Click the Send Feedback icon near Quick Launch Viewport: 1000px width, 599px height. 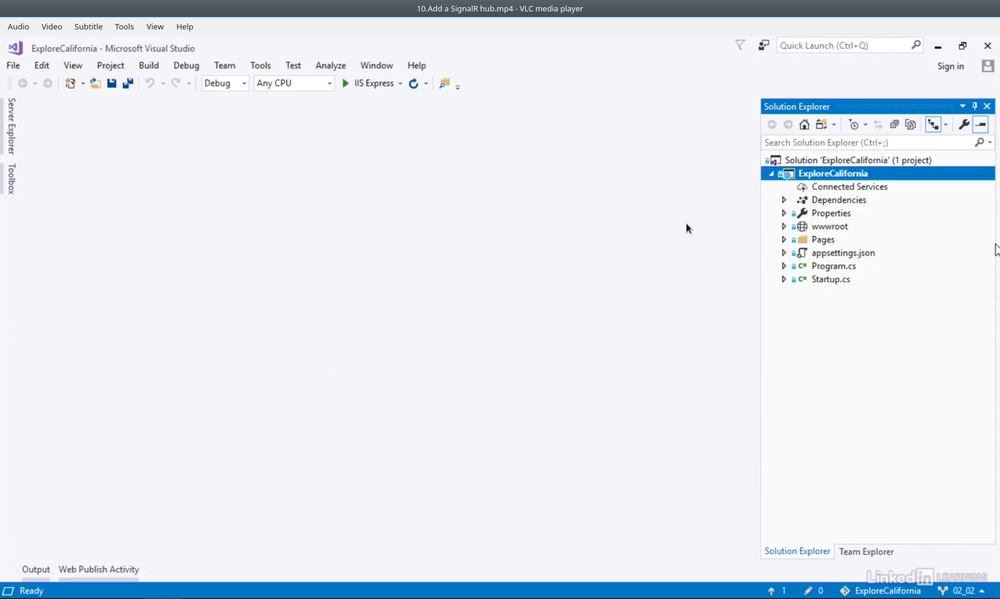[763, 45]
